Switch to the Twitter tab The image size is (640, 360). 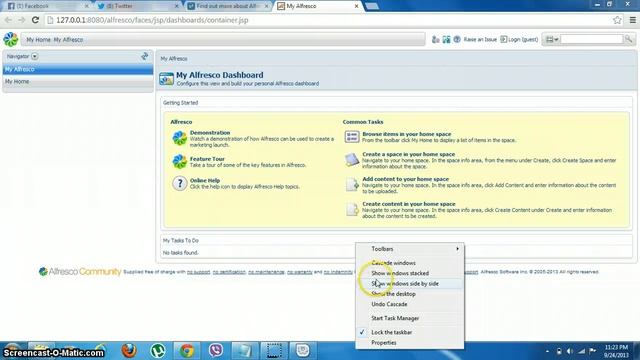(138, 6)
